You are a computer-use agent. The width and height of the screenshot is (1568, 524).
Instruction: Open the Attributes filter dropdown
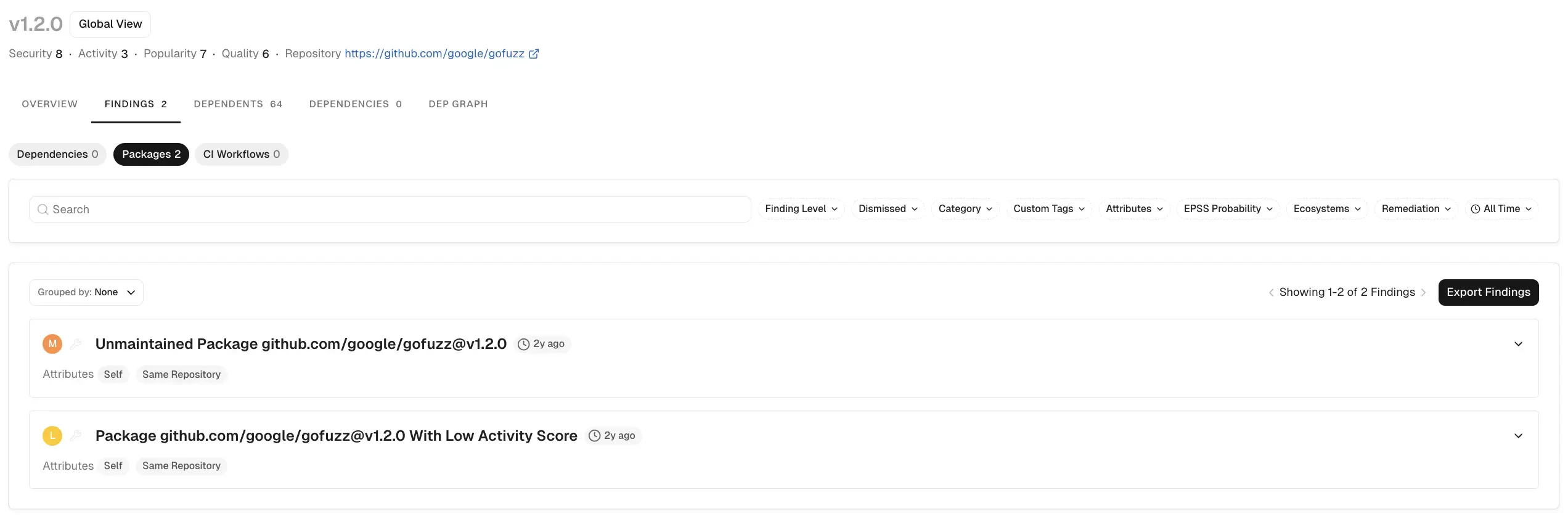pos(1134,209)
